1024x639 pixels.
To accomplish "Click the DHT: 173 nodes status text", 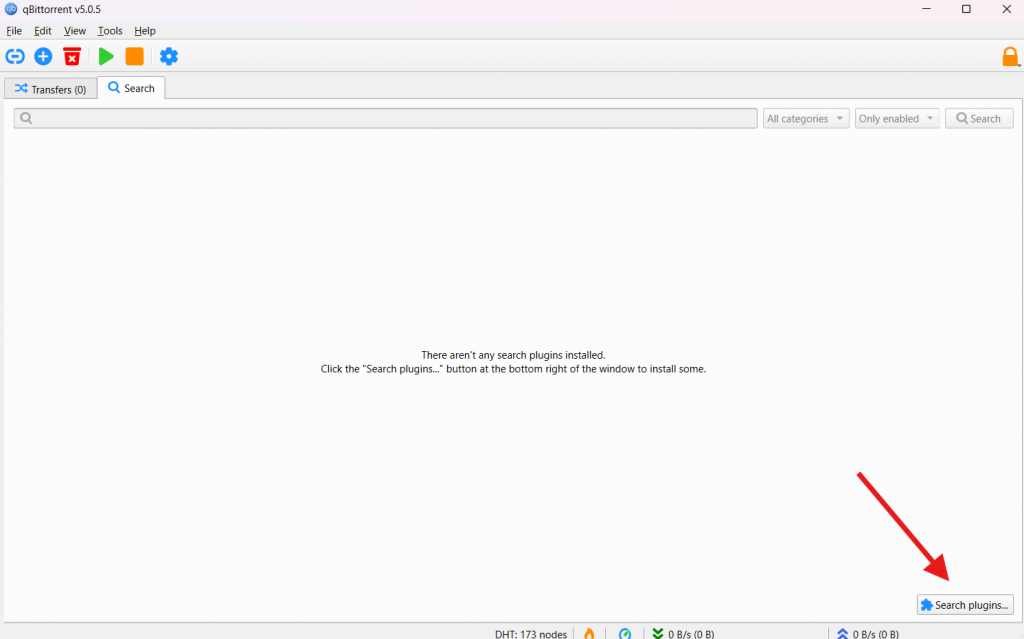I will [531, 634].
